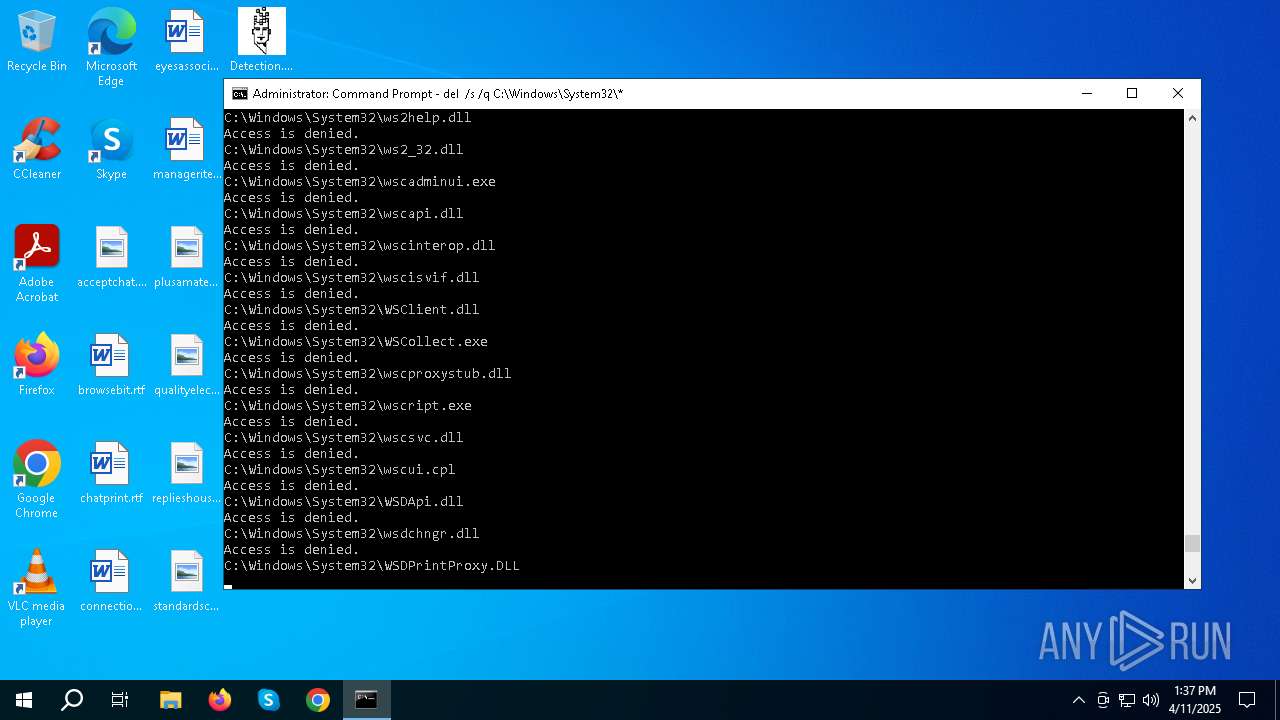Open CCleaner desktop shortcut
The width and height of the screenshot is (1280, 720).
pyautogui.click(x=37, y=149)
